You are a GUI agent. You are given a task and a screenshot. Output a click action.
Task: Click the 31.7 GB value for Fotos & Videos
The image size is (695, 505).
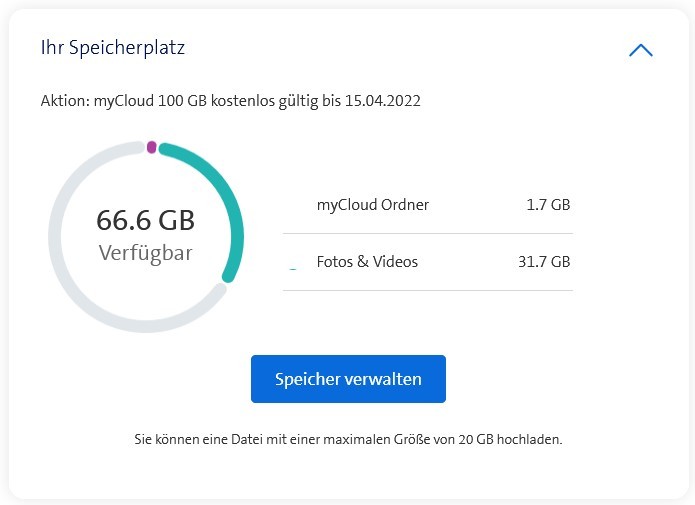click(x=543, y=262)
